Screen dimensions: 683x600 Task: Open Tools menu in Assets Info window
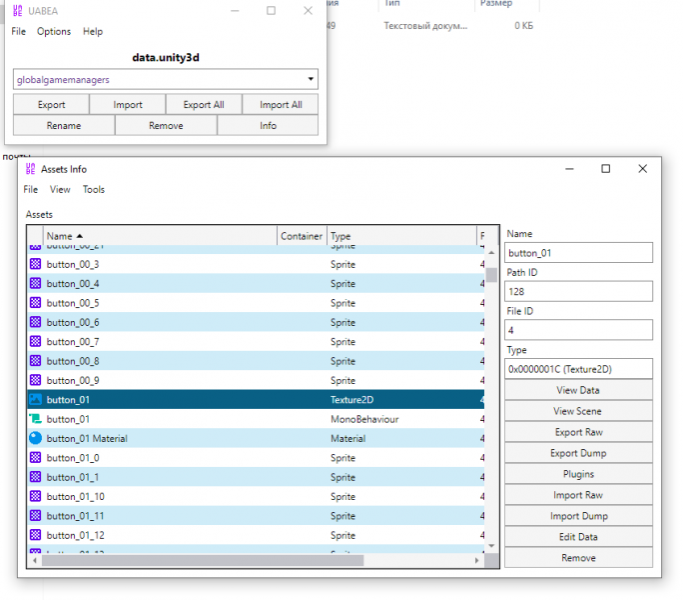94,190
